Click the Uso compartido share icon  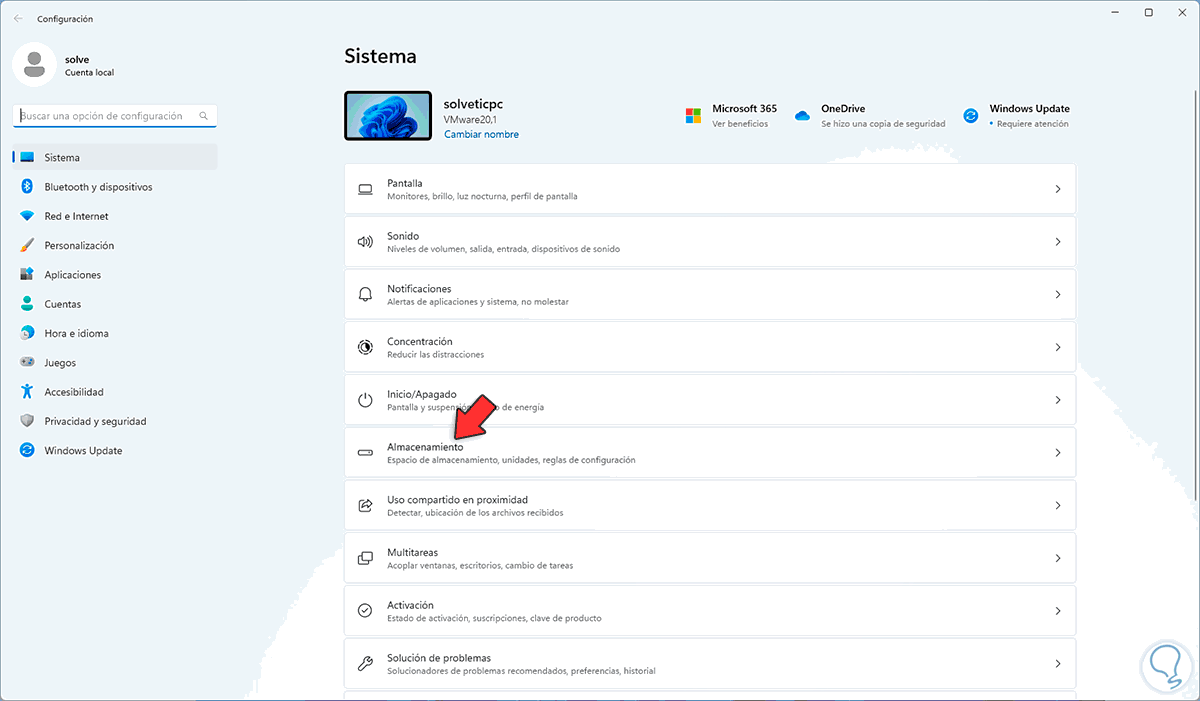pos(366,506)
